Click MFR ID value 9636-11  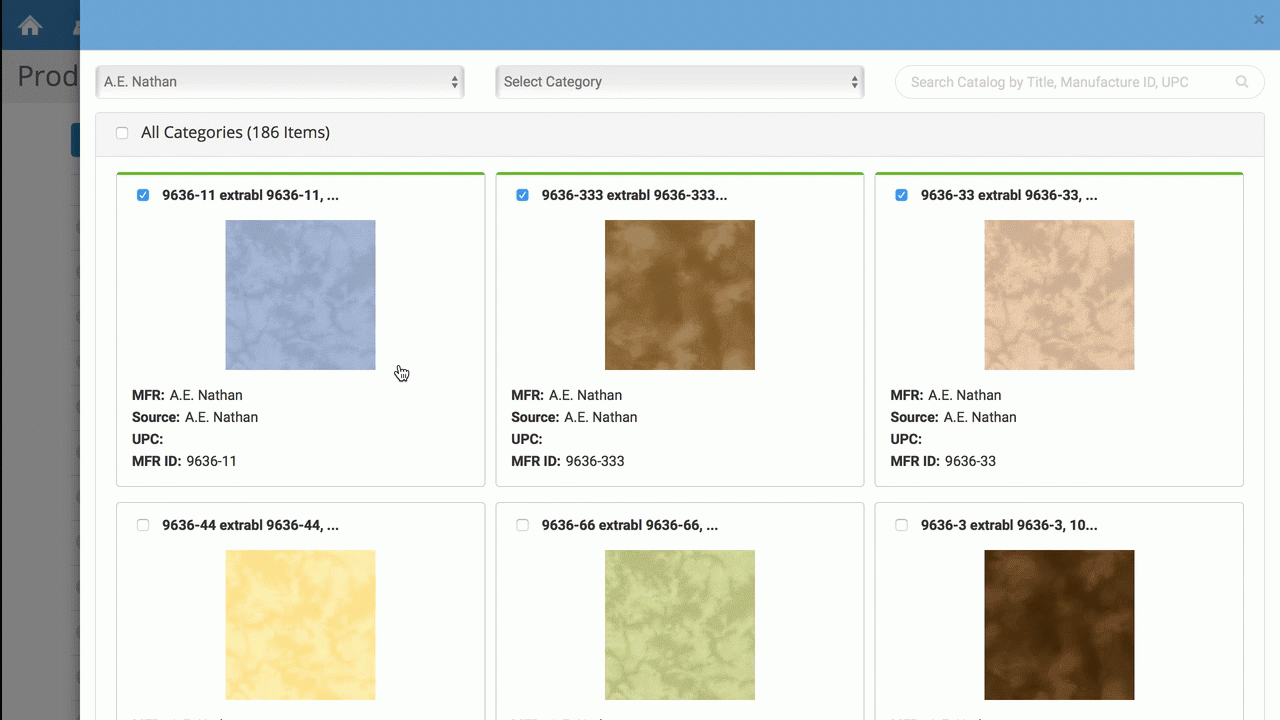[211, 461]
